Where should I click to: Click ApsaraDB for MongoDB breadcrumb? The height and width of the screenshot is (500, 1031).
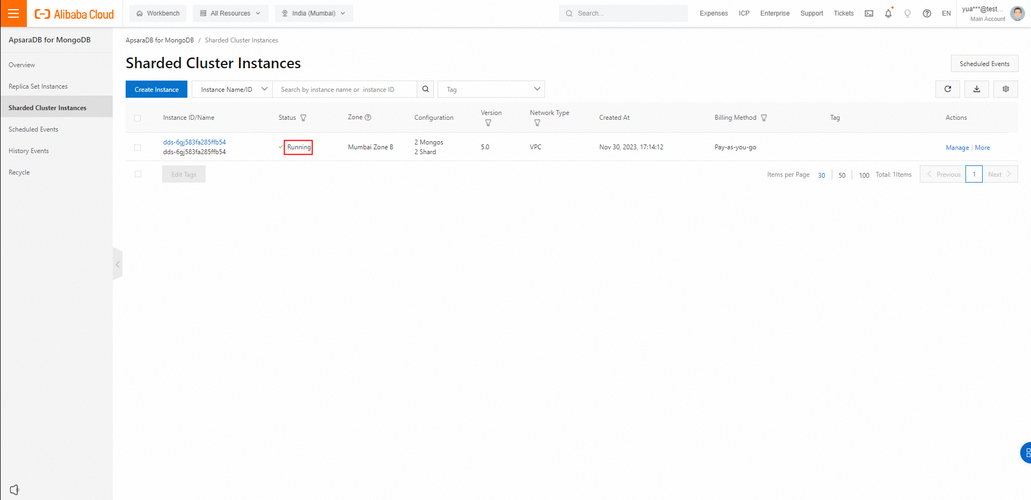click(160, 40)
